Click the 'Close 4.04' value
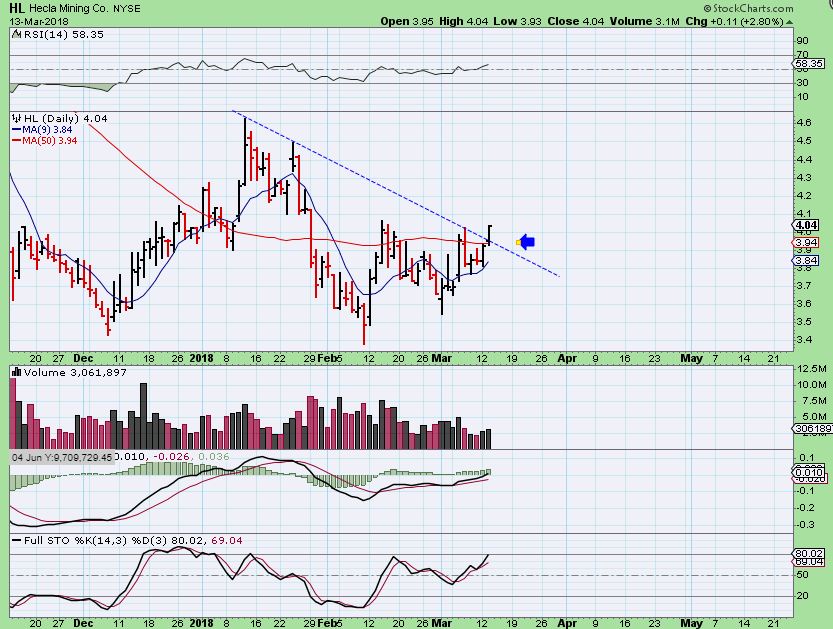The height and width of the screenshot is (629, 833). 576,21
